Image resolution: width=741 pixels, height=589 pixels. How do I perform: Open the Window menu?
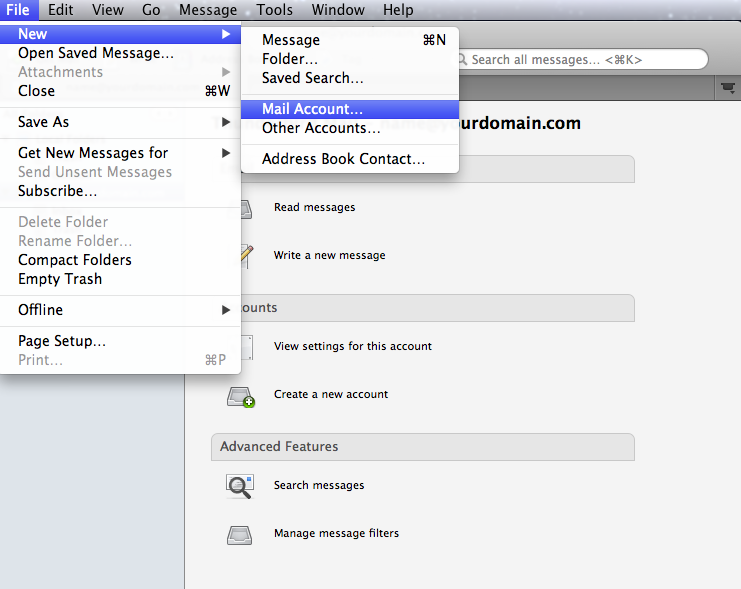[338, 9]
